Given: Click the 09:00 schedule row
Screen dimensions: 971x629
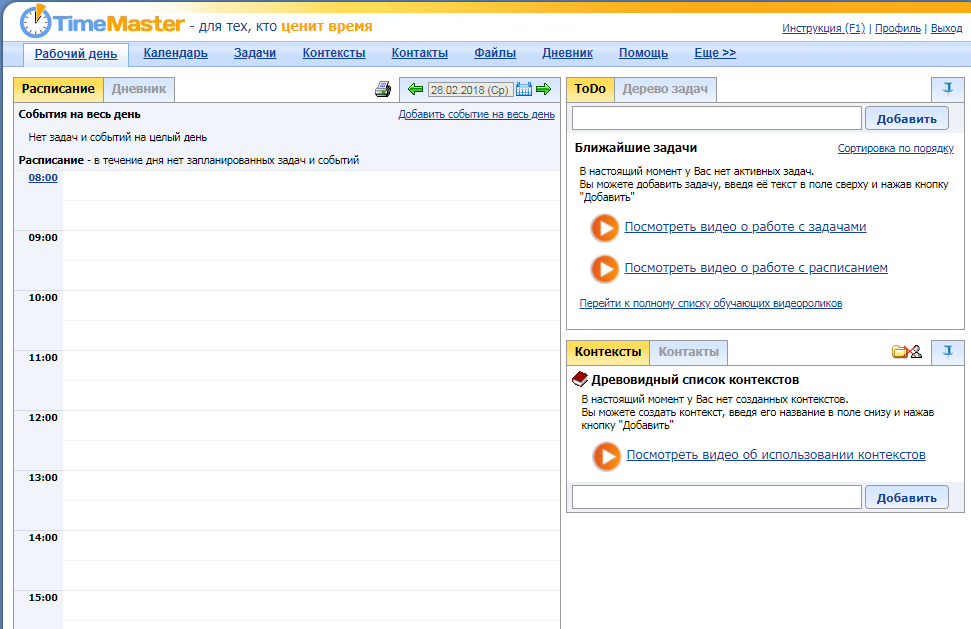Looking at the screenshot, I should click(287, 261).
